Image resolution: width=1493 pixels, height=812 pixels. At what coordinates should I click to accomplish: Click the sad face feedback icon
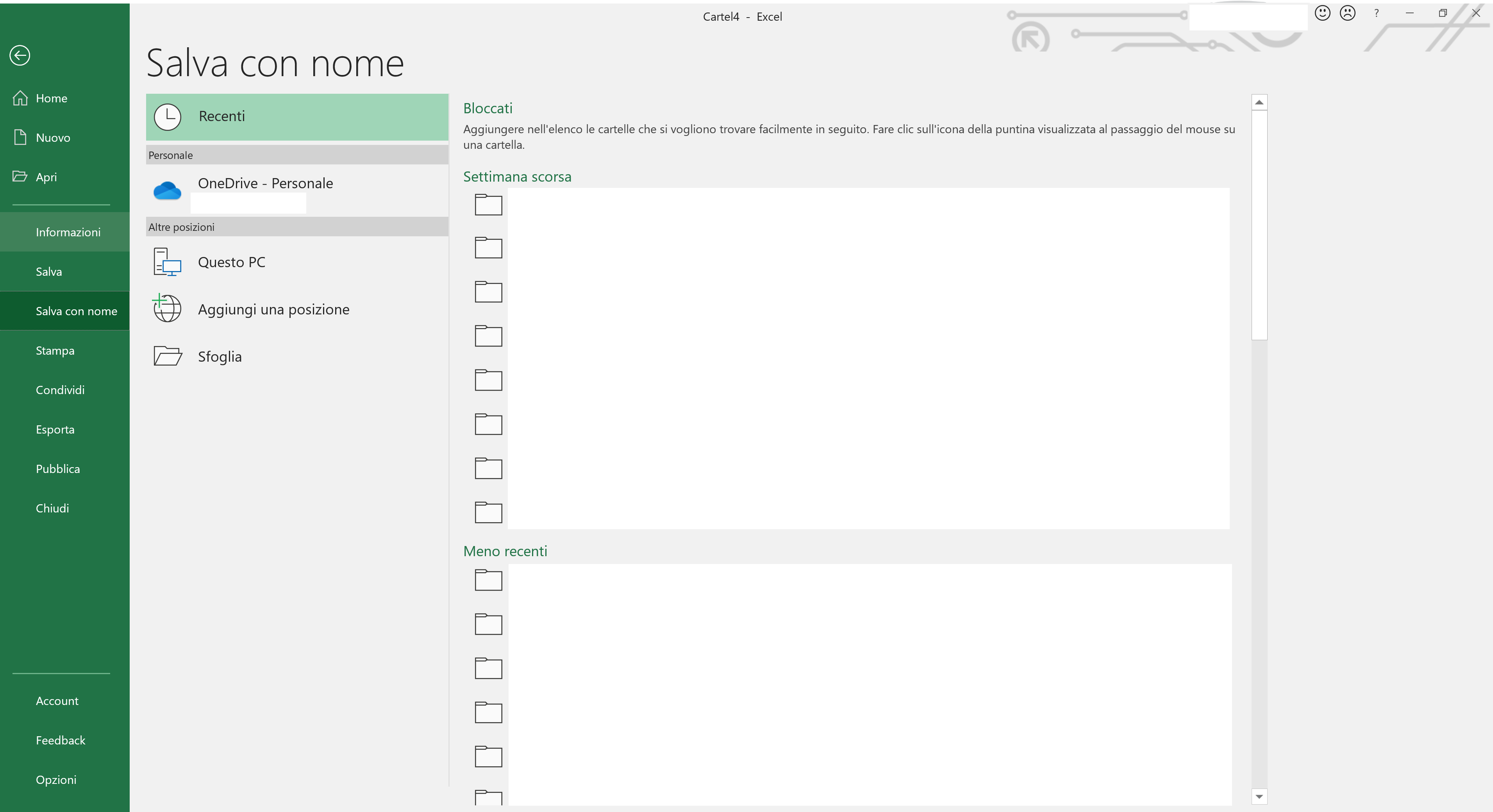1348,13
